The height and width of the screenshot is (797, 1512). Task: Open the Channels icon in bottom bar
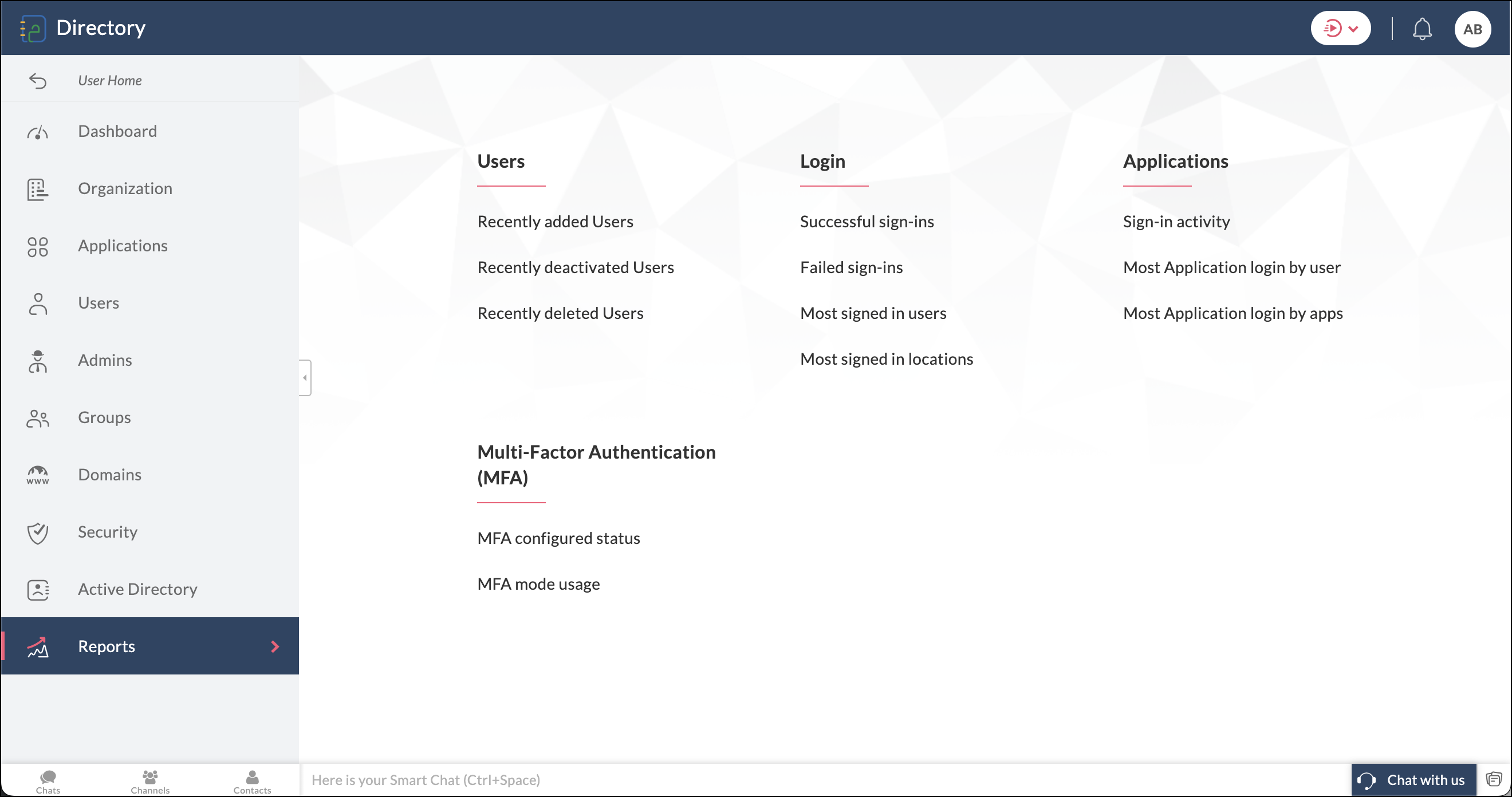(x=150, y=780)
